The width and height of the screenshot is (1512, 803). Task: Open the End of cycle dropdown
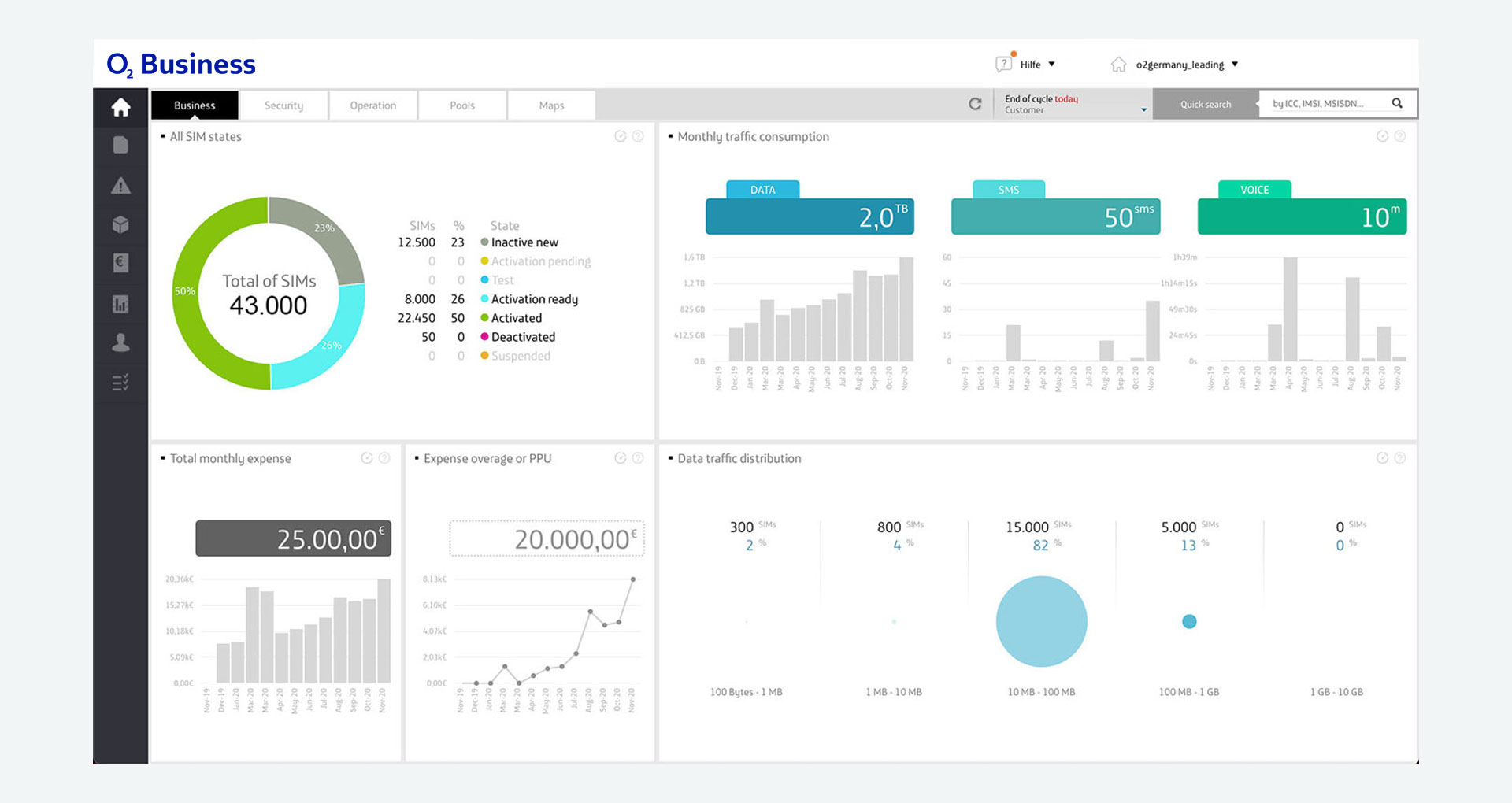click(1074, 104)
